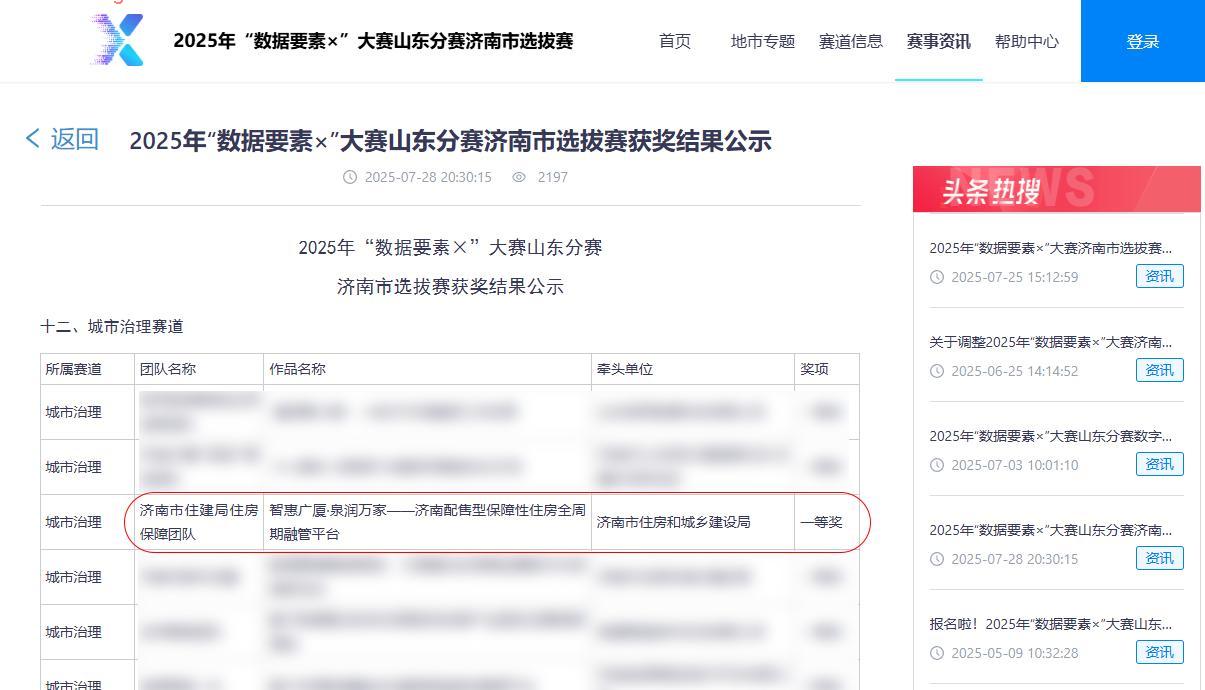Screen dimensions: 1205x690
Task: Open the 帮助中心 nav item
Action: pyautogui.click(x=1027, y=41)
